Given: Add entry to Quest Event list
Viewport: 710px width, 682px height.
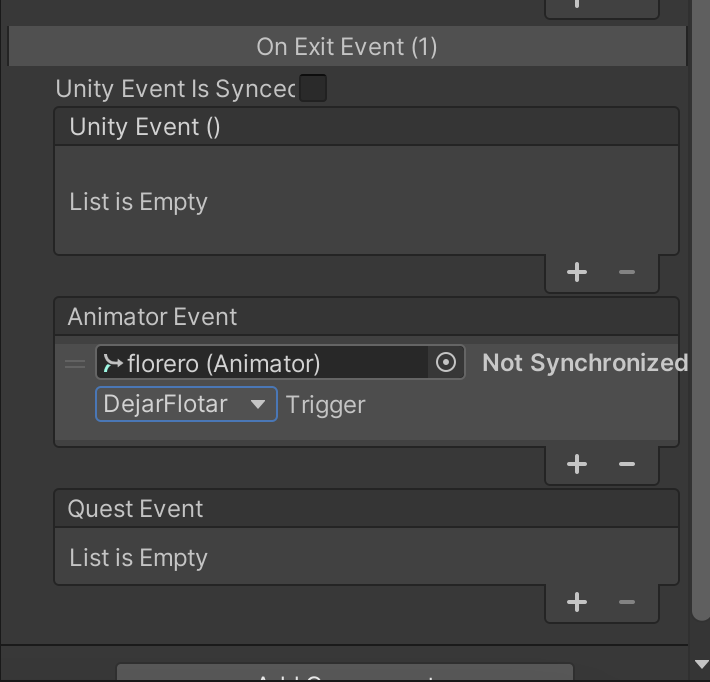Looking at the screenshot, I should tap(576, 602).
